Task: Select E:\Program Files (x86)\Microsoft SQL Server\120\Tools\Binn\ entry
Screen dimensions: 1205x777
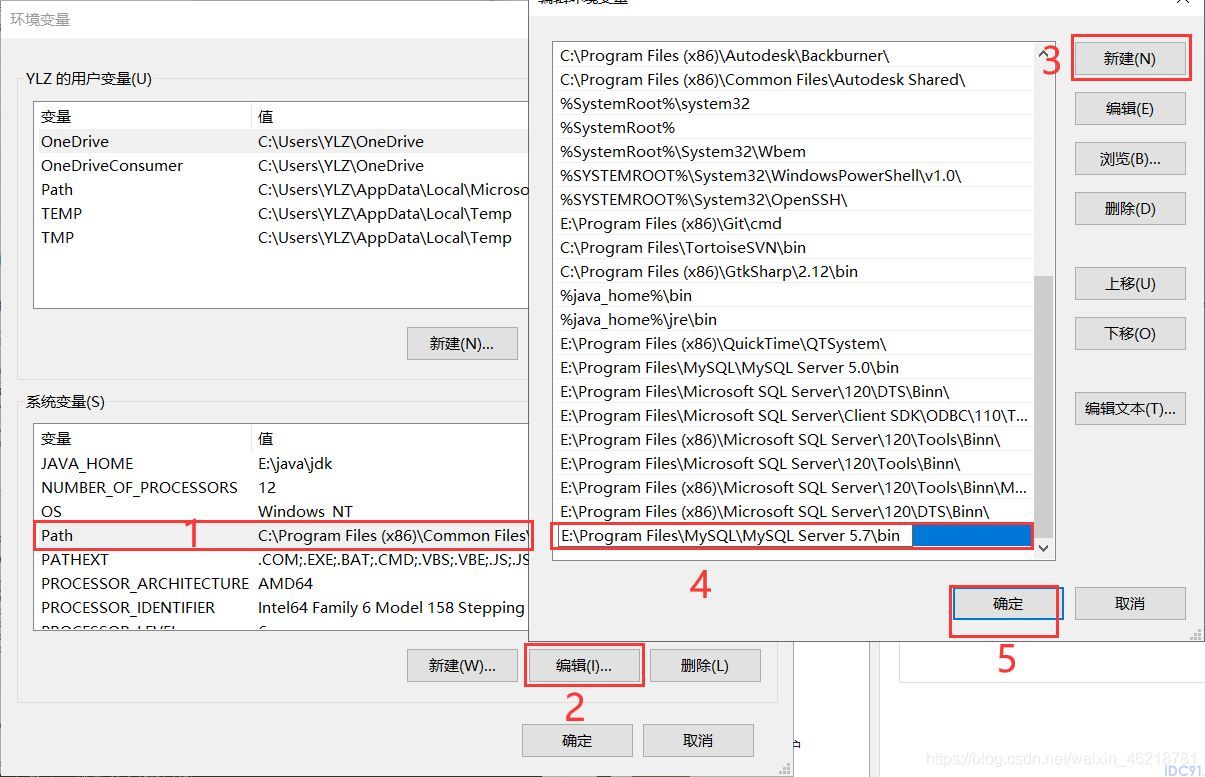Action: (794, 440)
